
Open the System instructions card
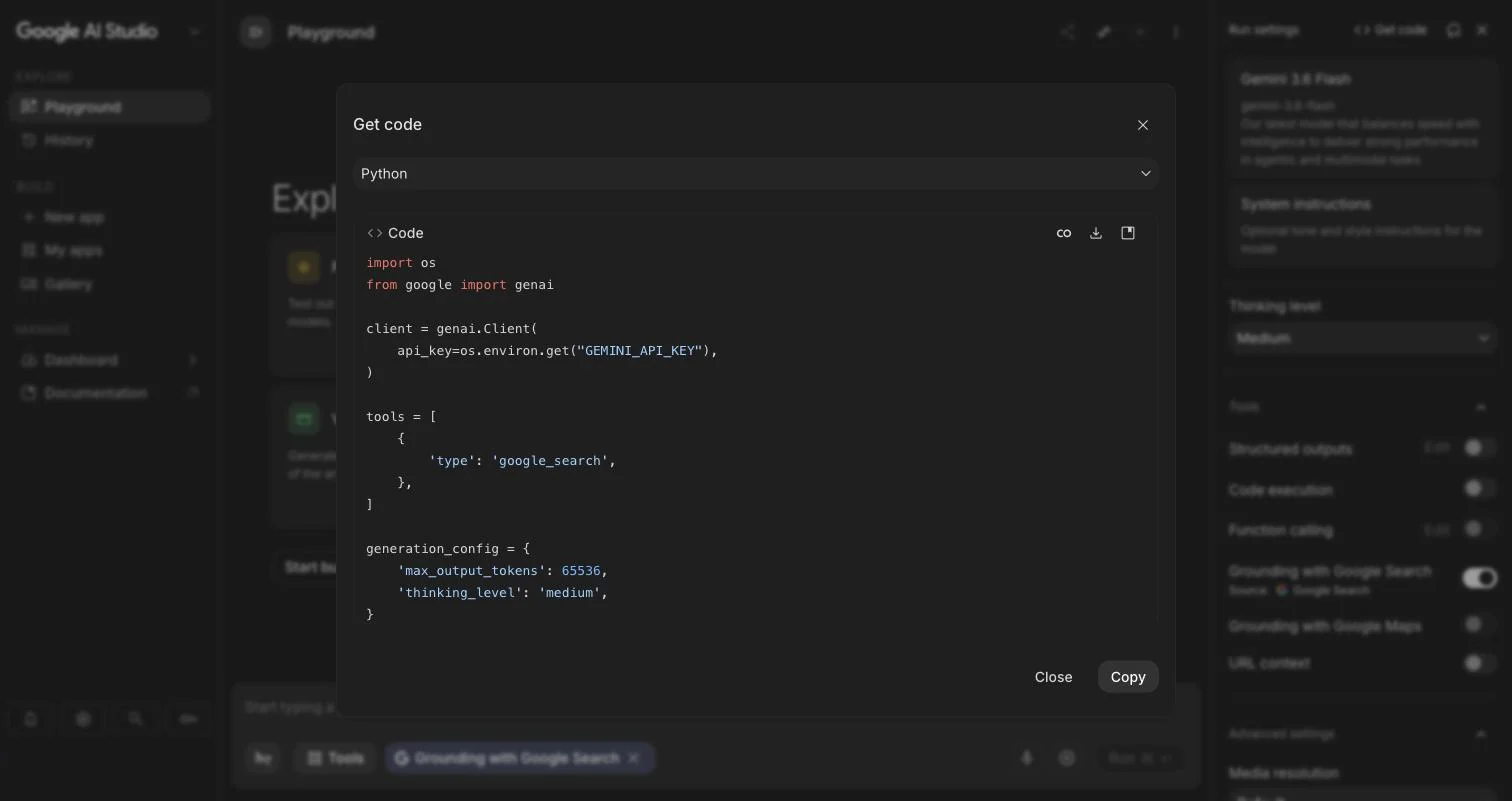[1362, 226]
